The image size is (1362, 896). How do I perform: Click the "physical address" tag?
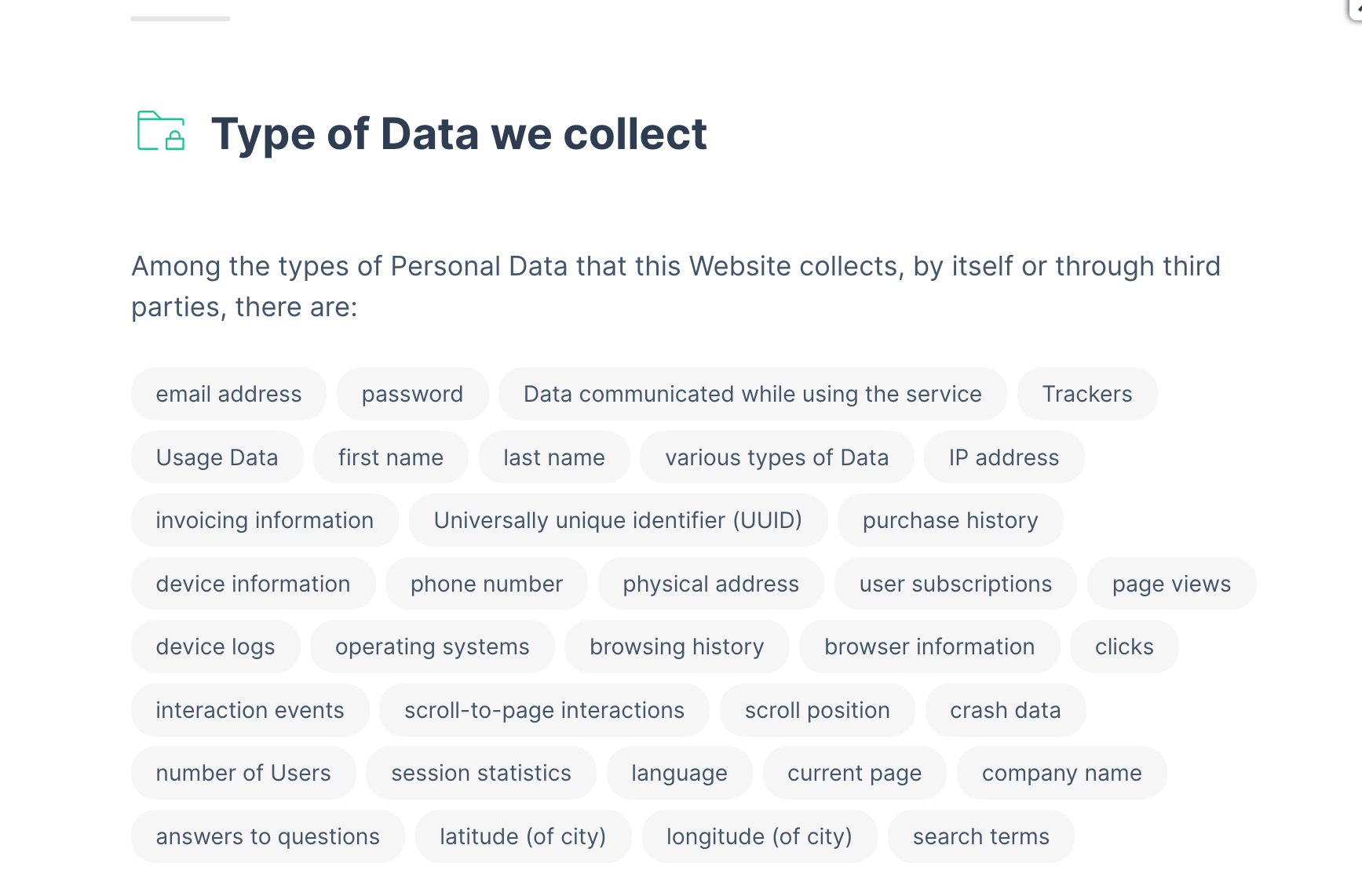710,584
